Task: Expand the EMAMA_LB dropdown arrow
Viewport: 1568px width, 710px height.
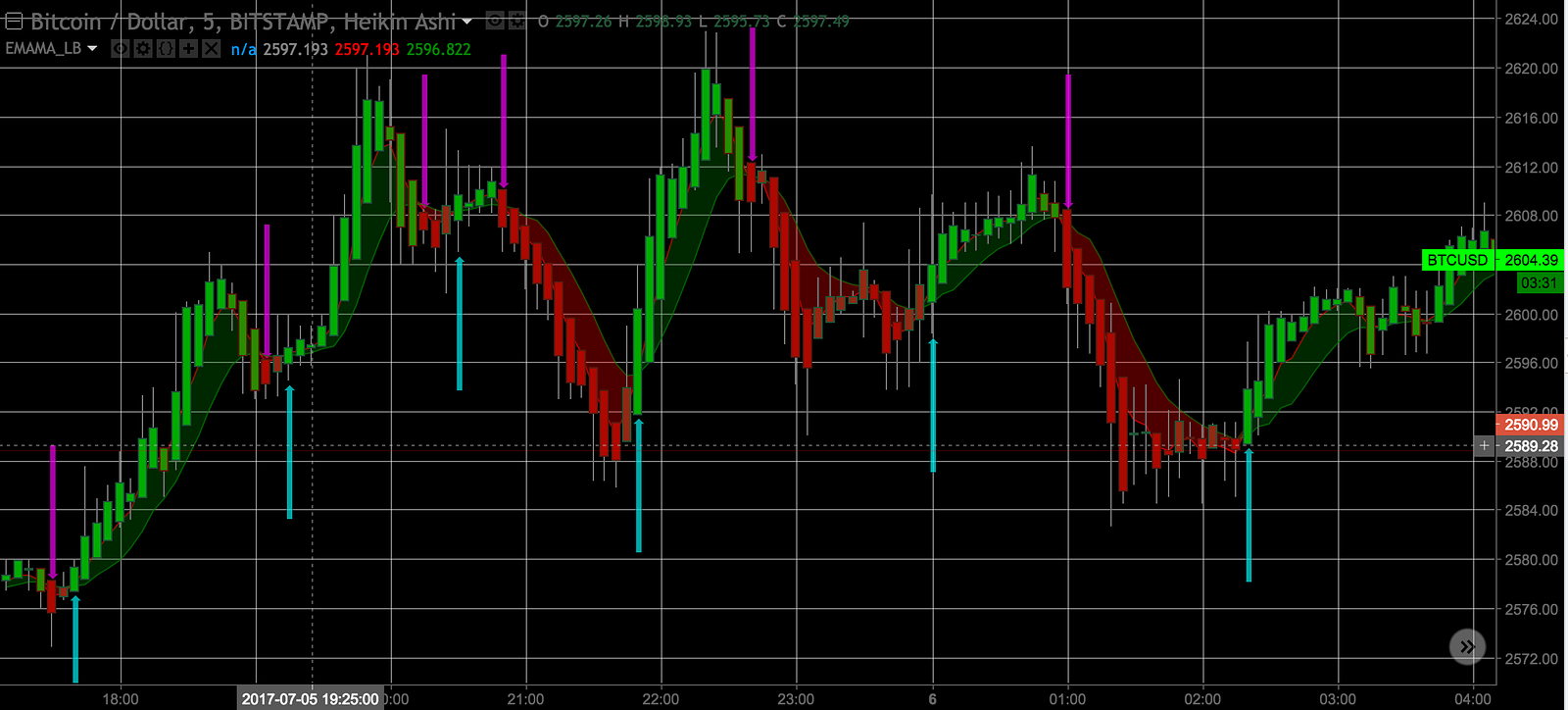Action: tap(92, 48)
